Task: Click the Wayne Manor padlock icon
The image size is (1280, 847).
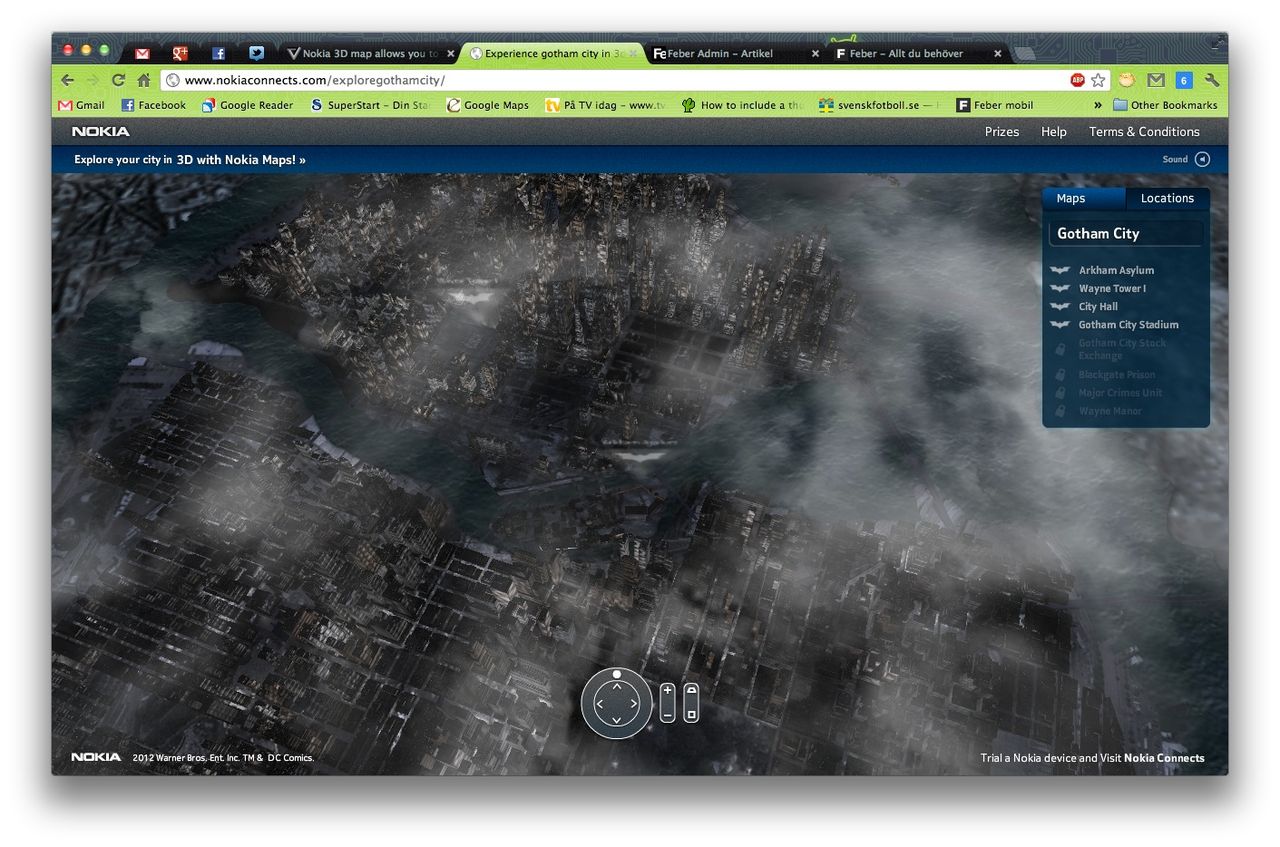Action: (1062, 410)
